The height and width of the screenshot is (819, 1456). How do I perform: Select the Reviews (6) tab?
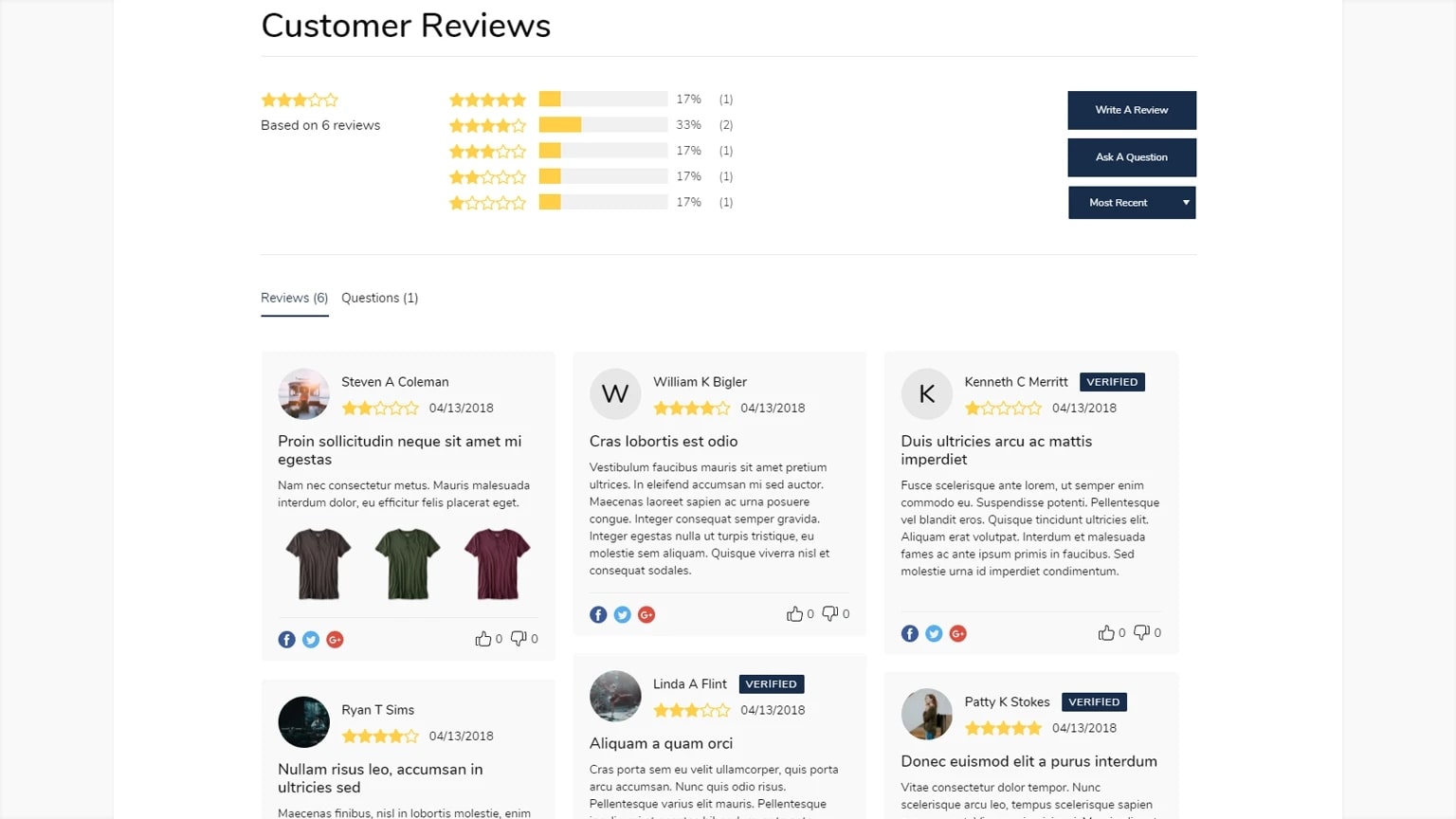(294, 298)
